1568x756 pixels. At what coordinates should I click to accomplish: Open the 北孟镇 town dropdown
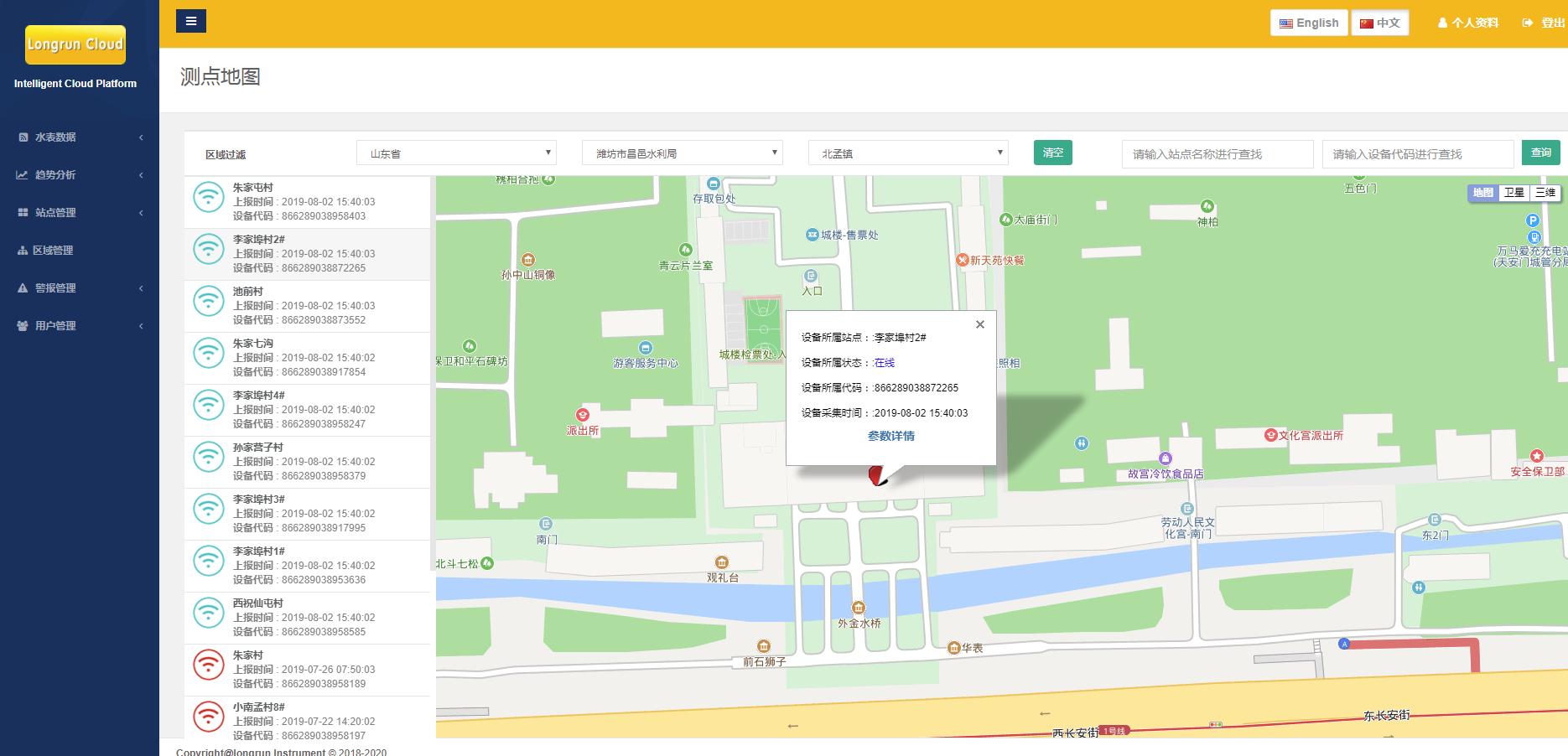908,153
